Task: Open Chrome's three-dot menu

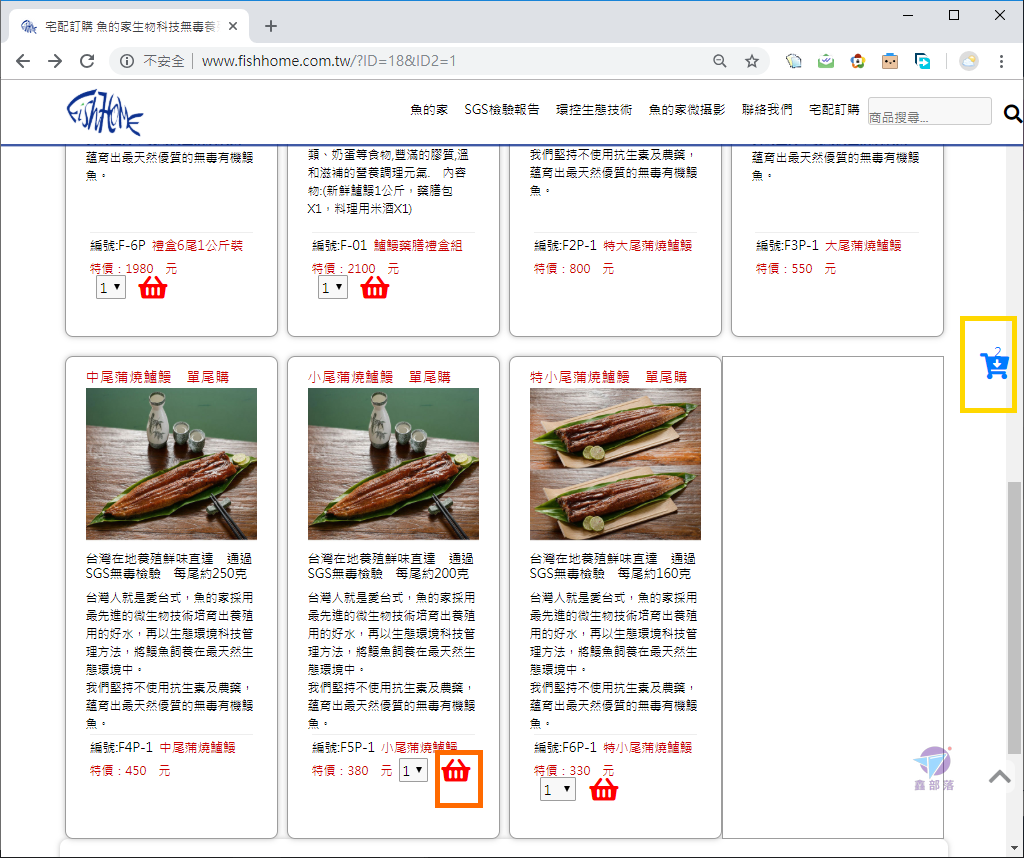Action: pos(1001,61)
